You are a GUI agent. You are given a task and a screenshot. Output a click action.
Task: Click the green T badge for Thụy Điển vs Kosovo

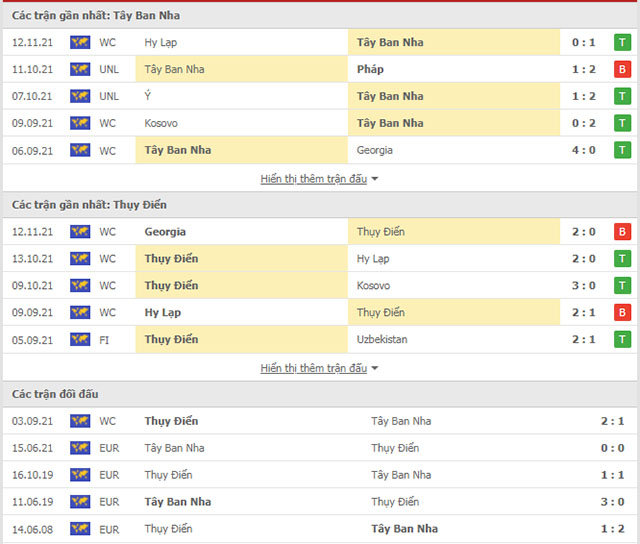622,286
